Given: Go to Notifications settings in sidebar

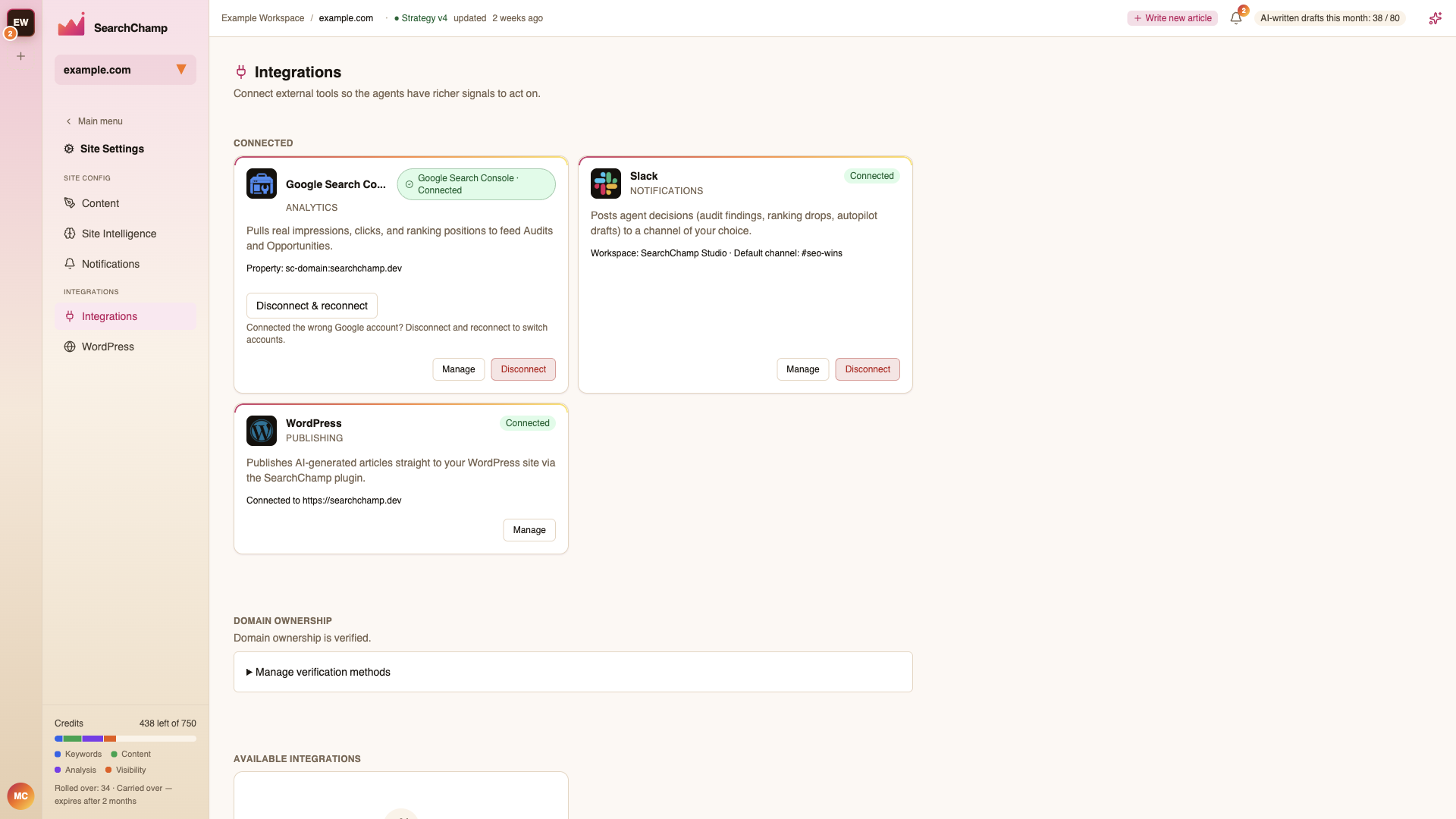Looking at the screenshot, I should click(x=125, y=264).
